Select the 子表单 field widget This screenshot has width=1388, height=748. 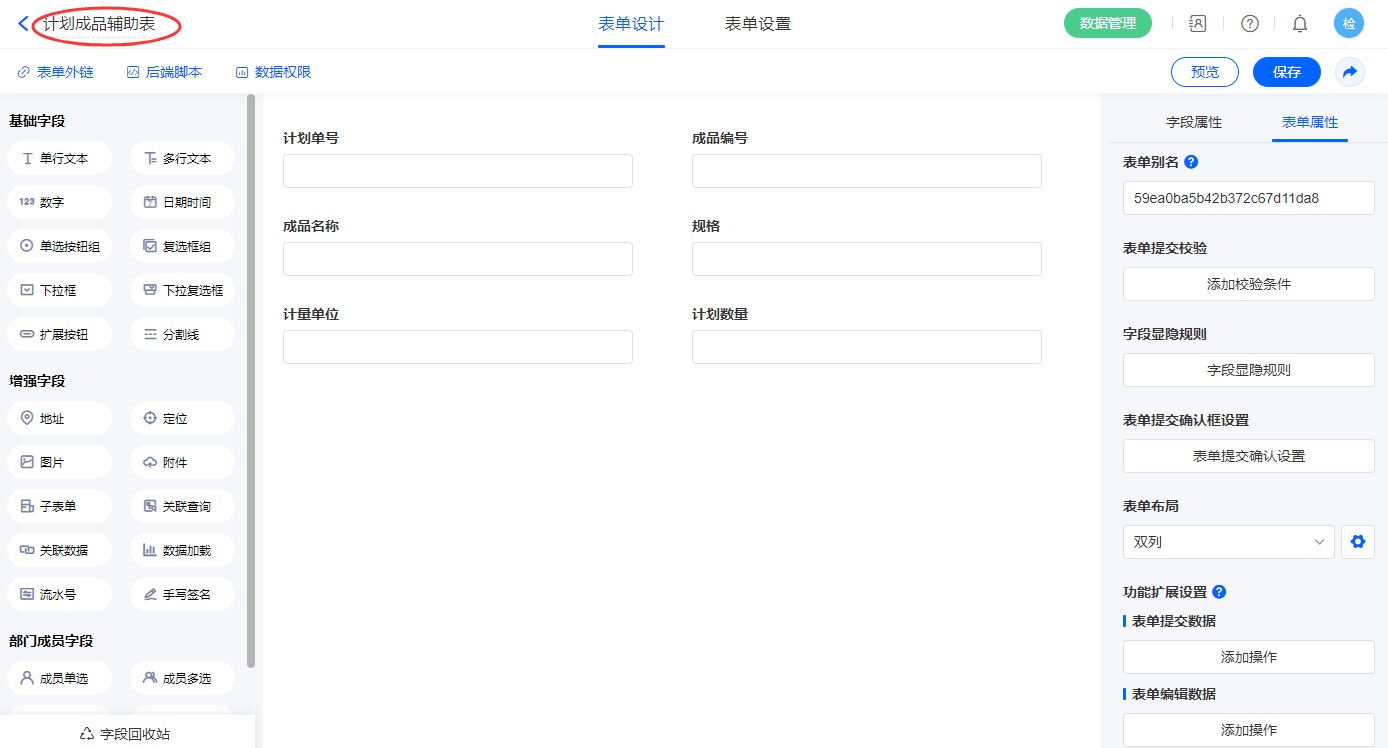click(x=59, y=506)
